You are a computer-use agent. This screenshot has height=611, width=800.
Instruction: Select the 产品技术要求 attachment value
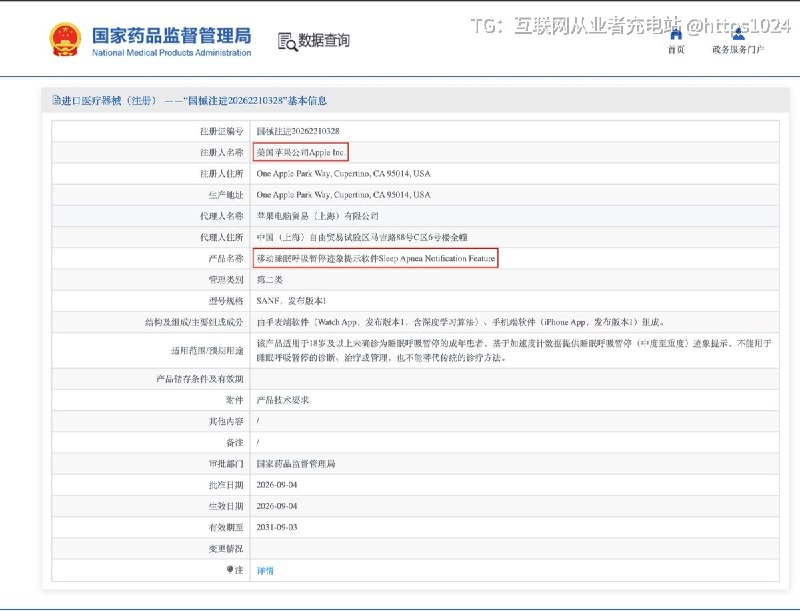[x=283, y=400]
